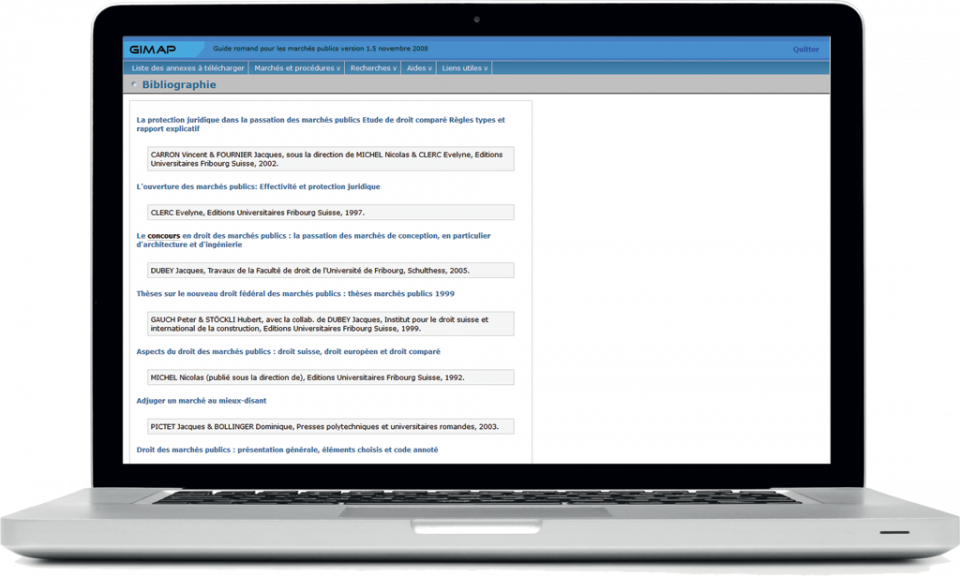Click the Bibliographie page heading
This screenshot has height=576, width=960.
click(x=179, y=85)
